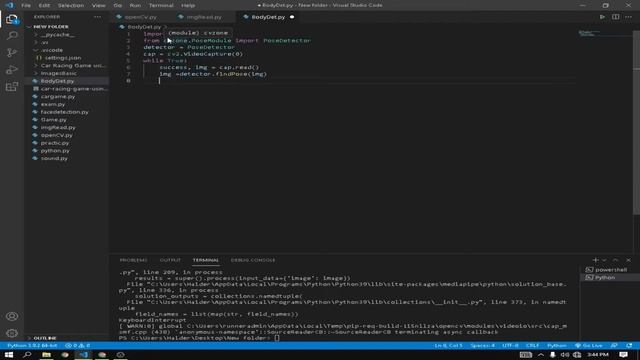Switch to the imgRead.py editor tab
Image resolution: width=640 pixels, height=360 pixels.
click(x=204, y=17)
